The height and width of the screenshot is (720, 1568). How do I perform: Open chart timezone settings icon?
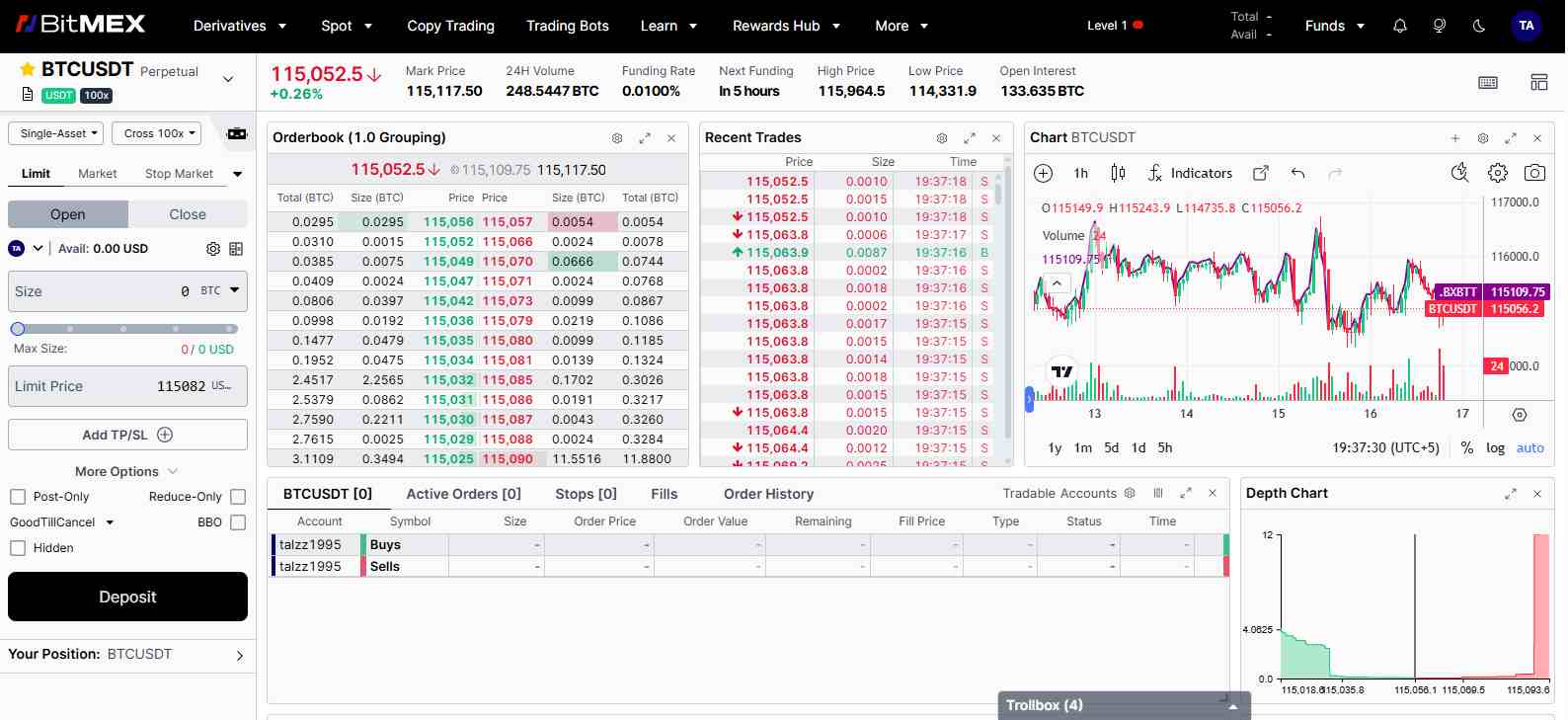[x=1519, y=415]
